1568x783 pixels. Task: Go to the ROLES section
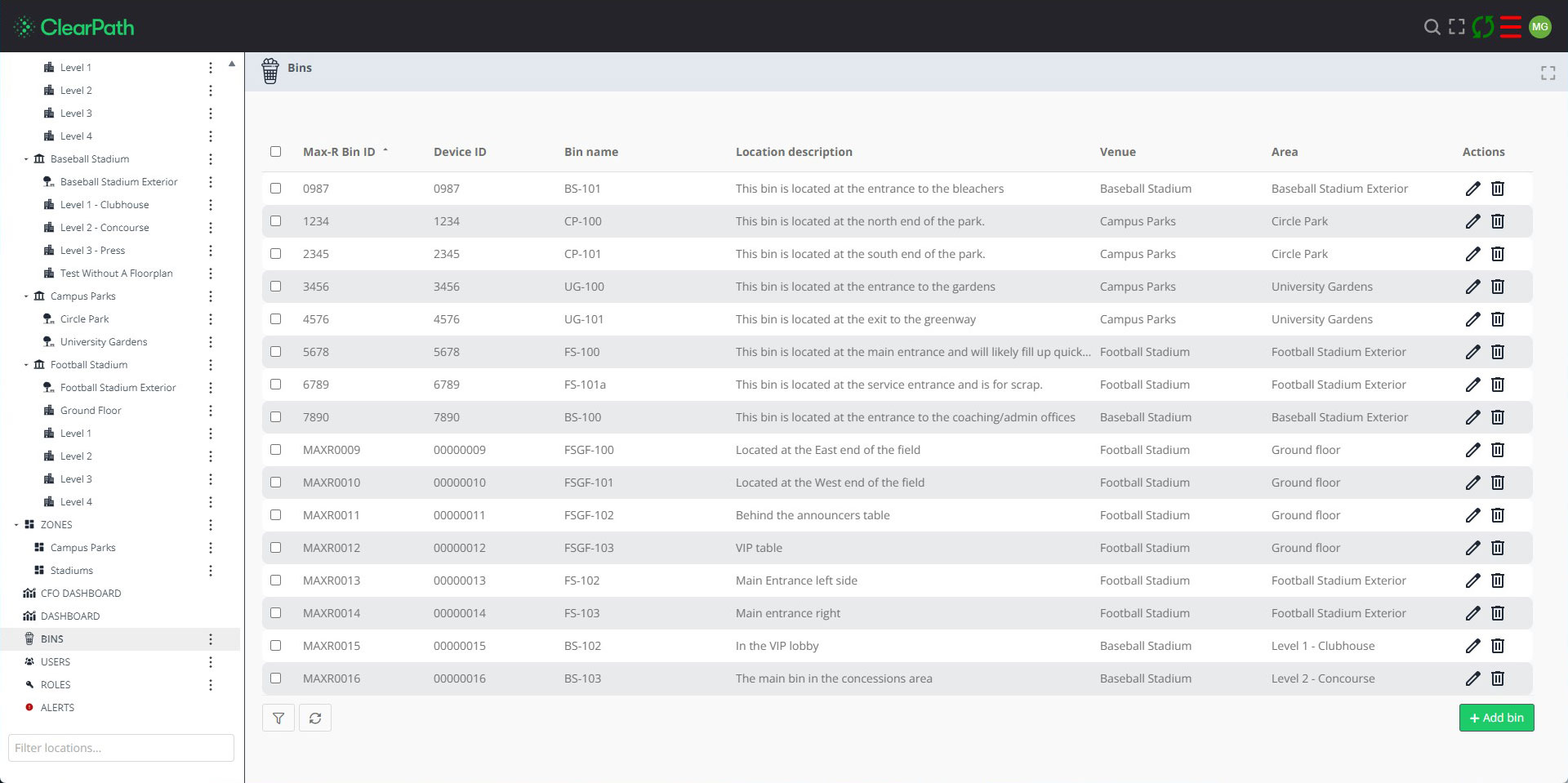tap(56, 685)
